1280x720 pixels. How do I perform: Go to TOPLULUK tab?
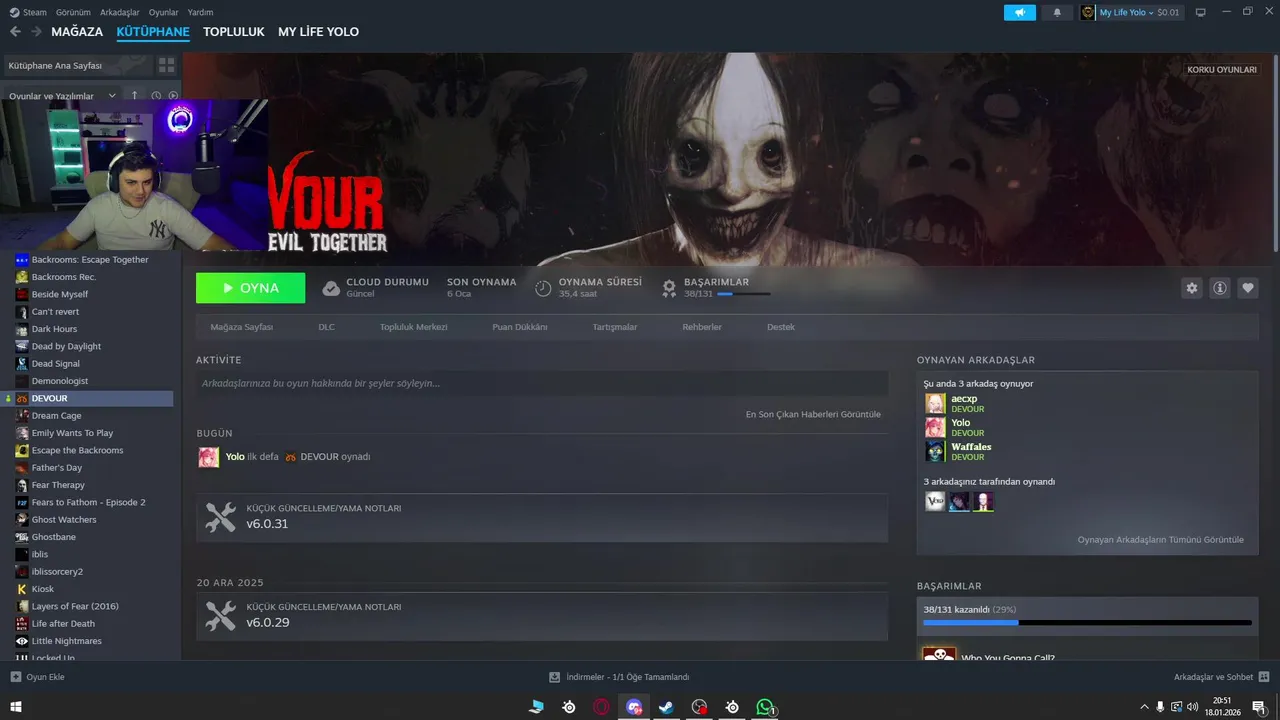(234, 32)
